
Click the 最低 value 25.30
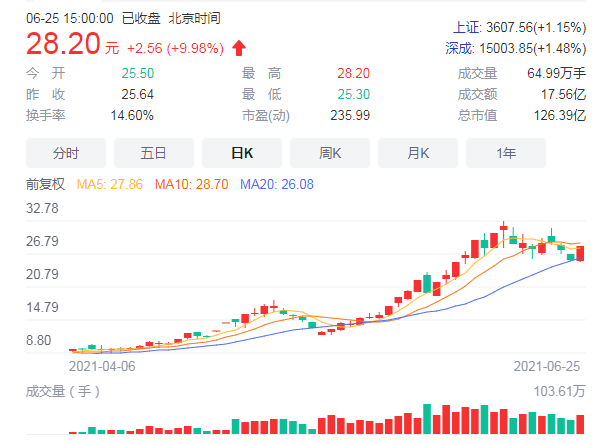[353, 95]
